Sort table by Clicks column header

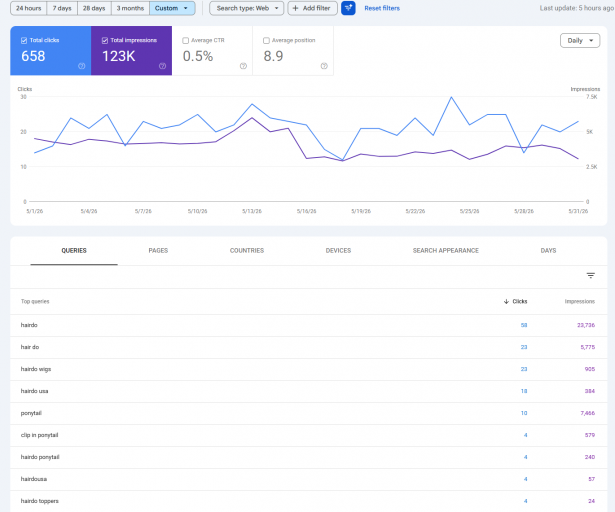coord(520,301)
